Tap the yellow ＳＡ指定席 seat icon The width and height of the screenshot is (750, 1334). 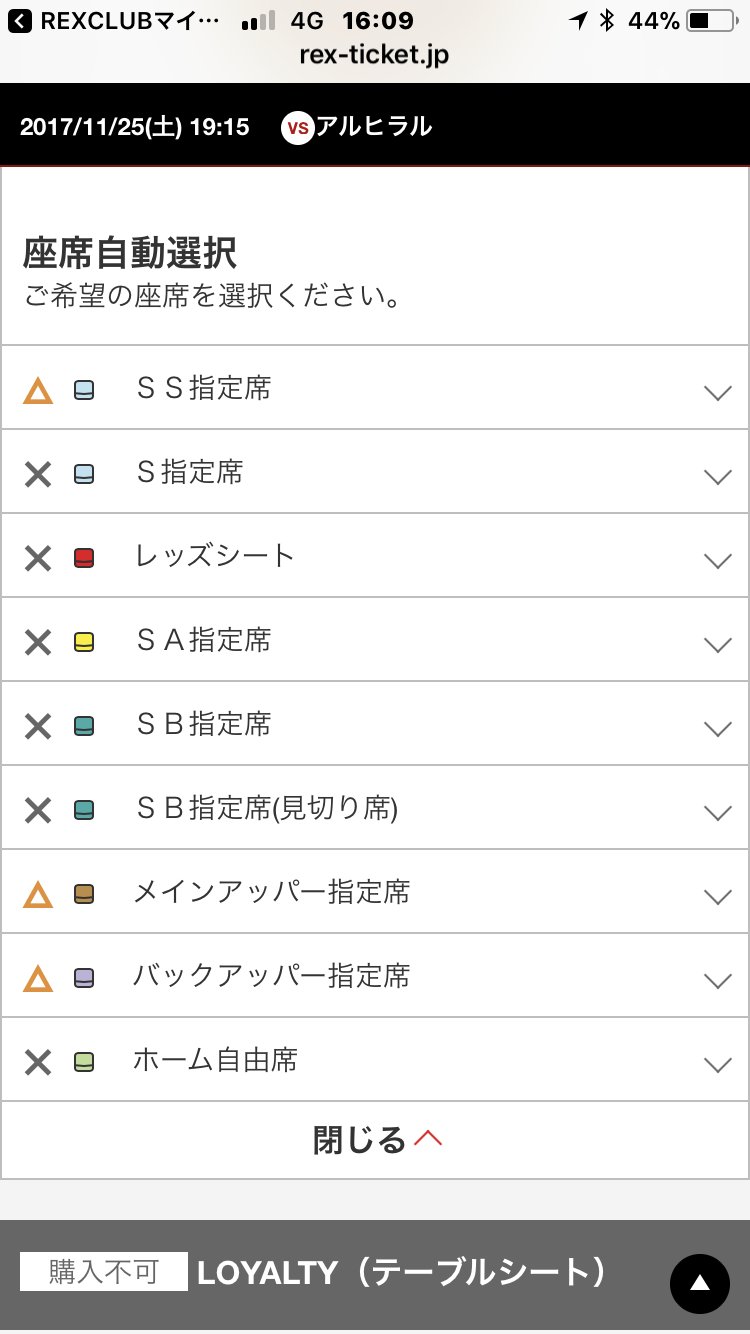[x=84, y=642]
